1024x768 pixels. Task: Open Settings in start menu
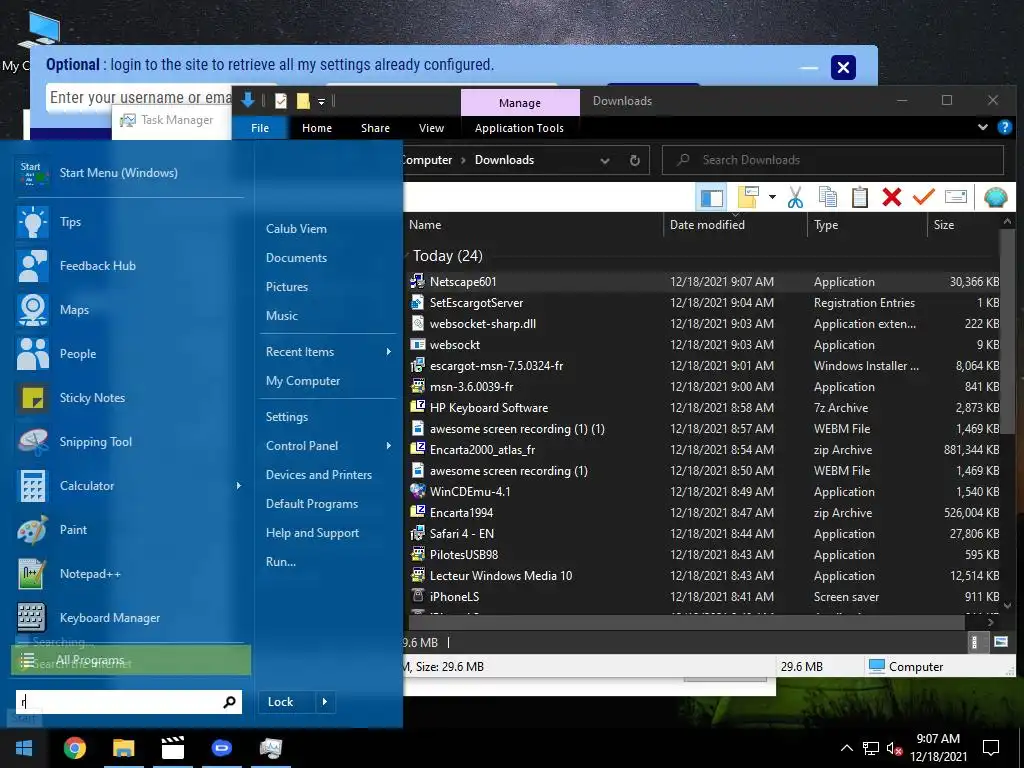[287, 417]
